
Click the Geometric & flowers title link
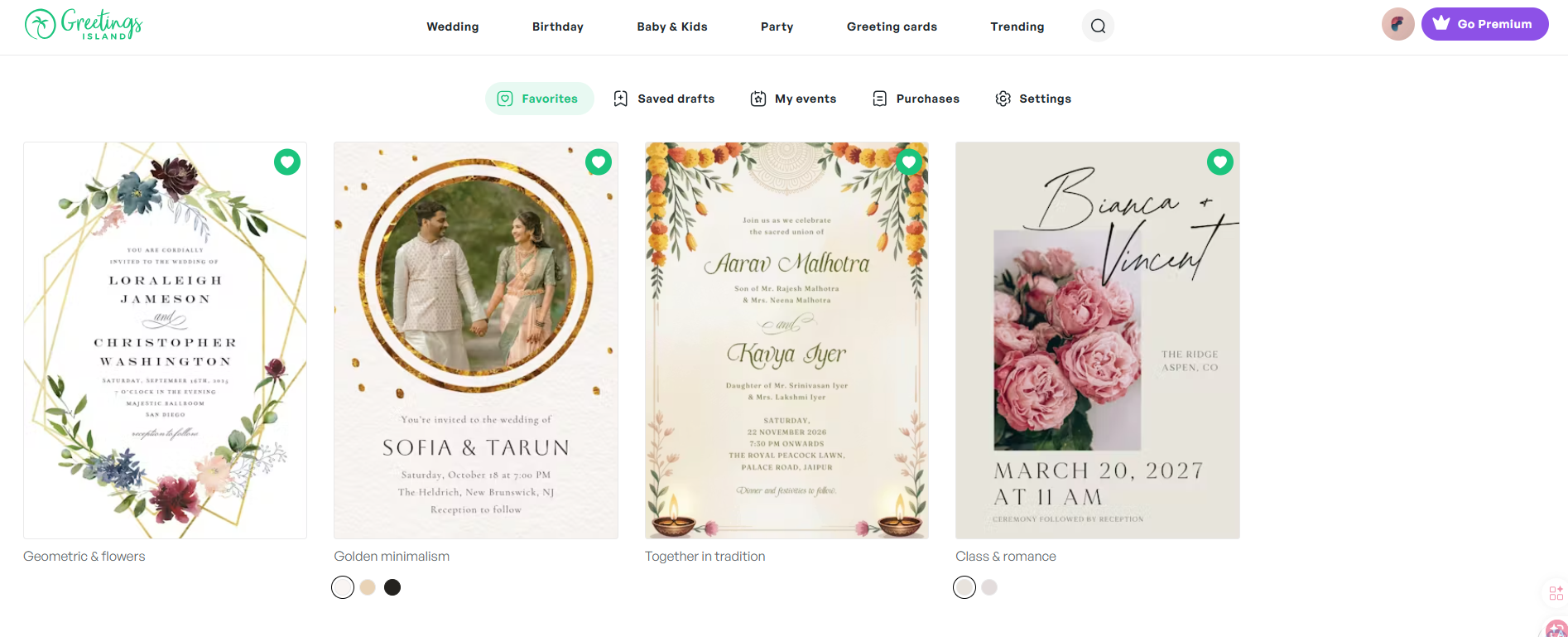[84, 557]
